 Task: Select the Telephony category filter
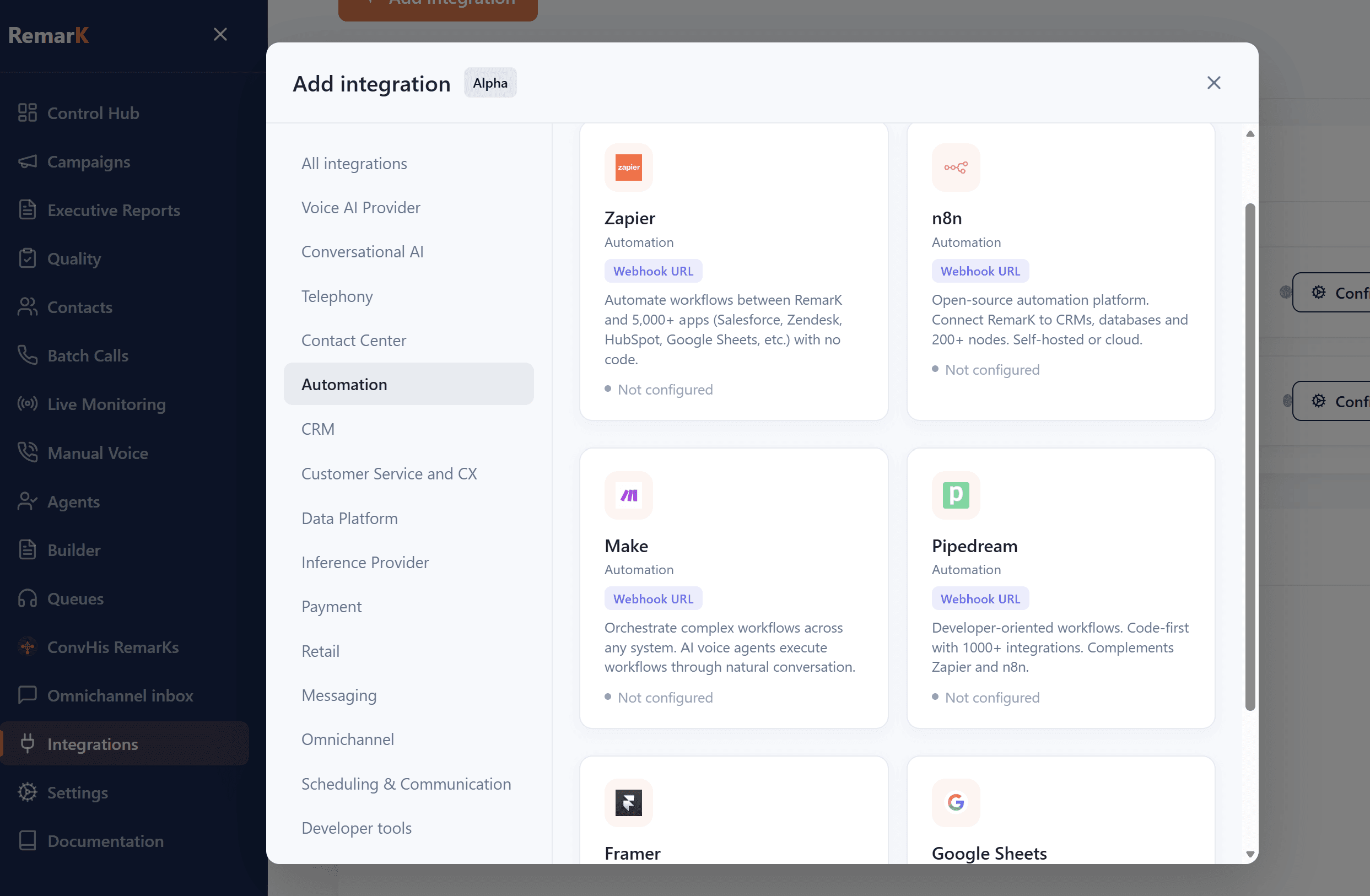pos(337,296)
